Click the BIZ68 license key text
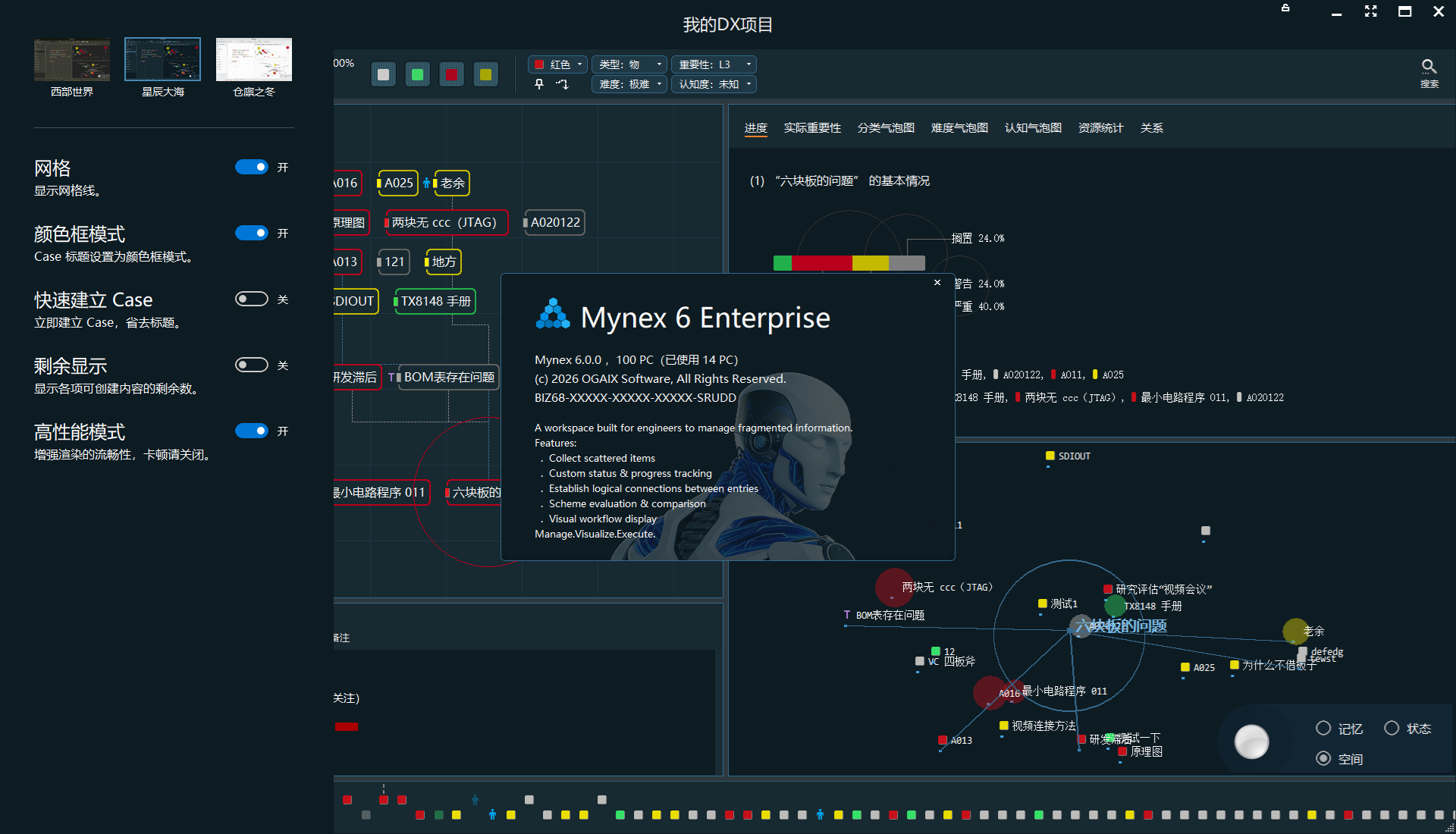The width and height of the screenshot is (1456, 834). pyautogui.click(x=635, y=397)
